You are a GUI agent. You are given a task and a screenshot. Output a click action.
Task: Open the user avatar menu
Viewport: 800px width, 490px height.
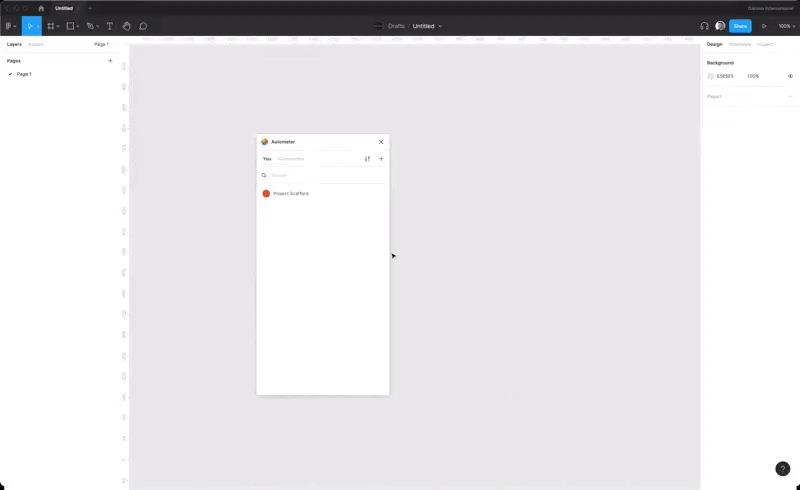(x=720, y=26)
